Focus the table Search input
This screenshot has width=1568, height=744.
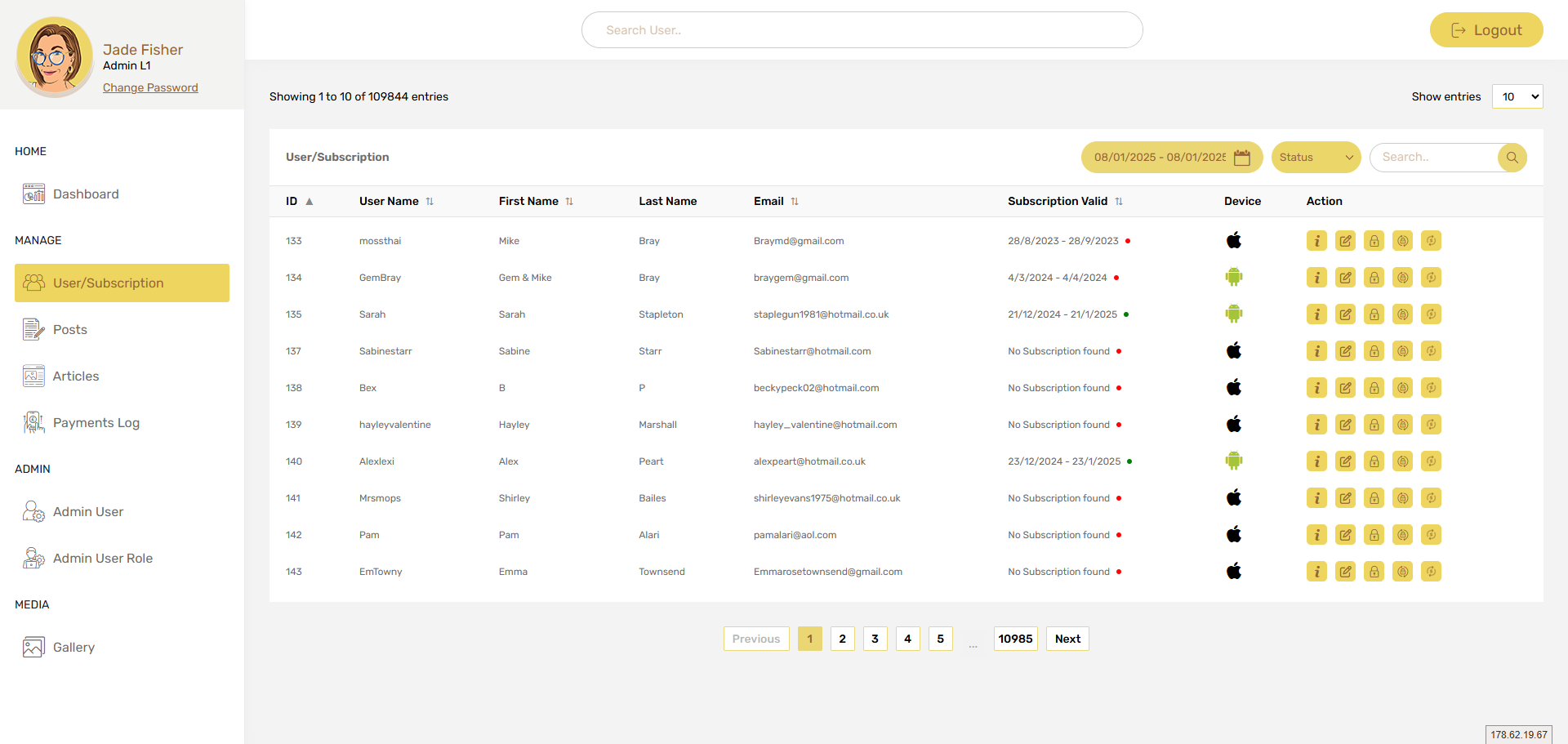[x=1434, y=158]
